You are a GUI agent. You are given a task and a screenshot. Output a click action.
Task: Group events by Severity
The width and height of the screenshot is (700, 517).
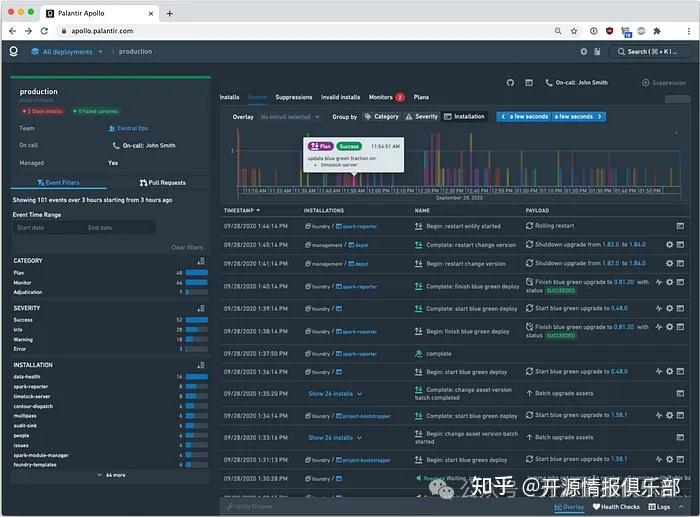click(x=422, y=117)
